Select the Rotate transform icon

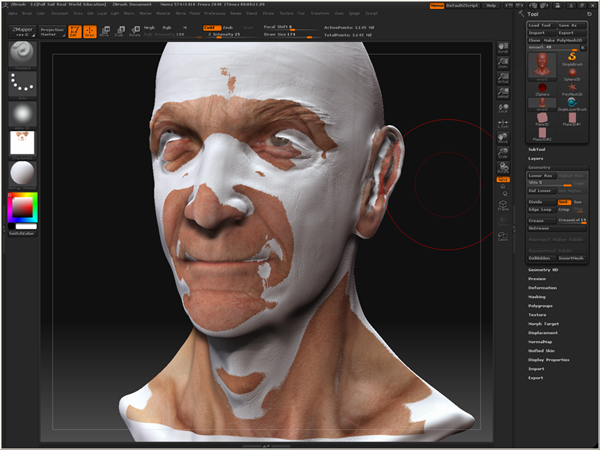pyautogui.click(x=135, y=32)
